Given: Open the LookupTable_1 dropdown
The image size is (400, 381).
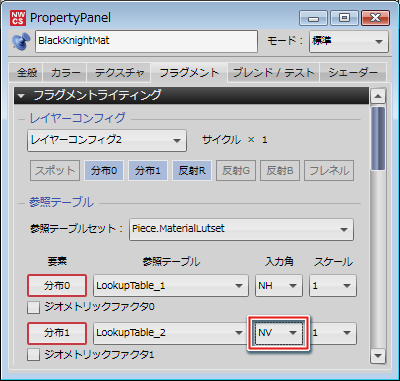Looking at the screenshot, I should coord(171,286).
